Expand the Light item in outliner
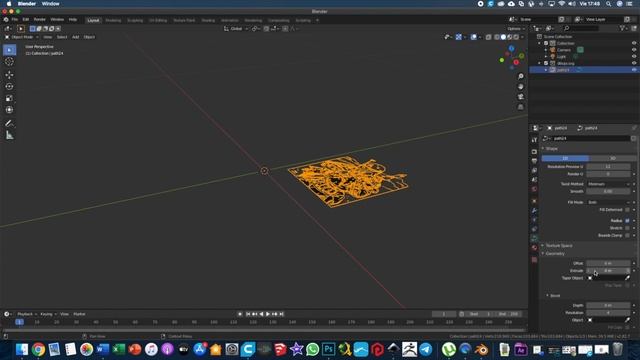Image resolution: width=640 pixels, height=360 pixels. (x=546, y=57)
